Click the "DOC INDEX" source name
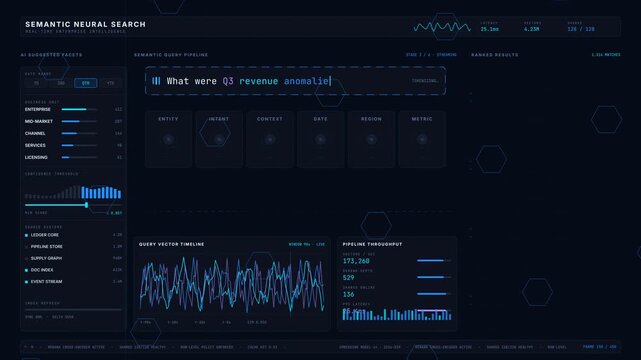Screen dimensions: 641x360 click(x=42, y=270)
